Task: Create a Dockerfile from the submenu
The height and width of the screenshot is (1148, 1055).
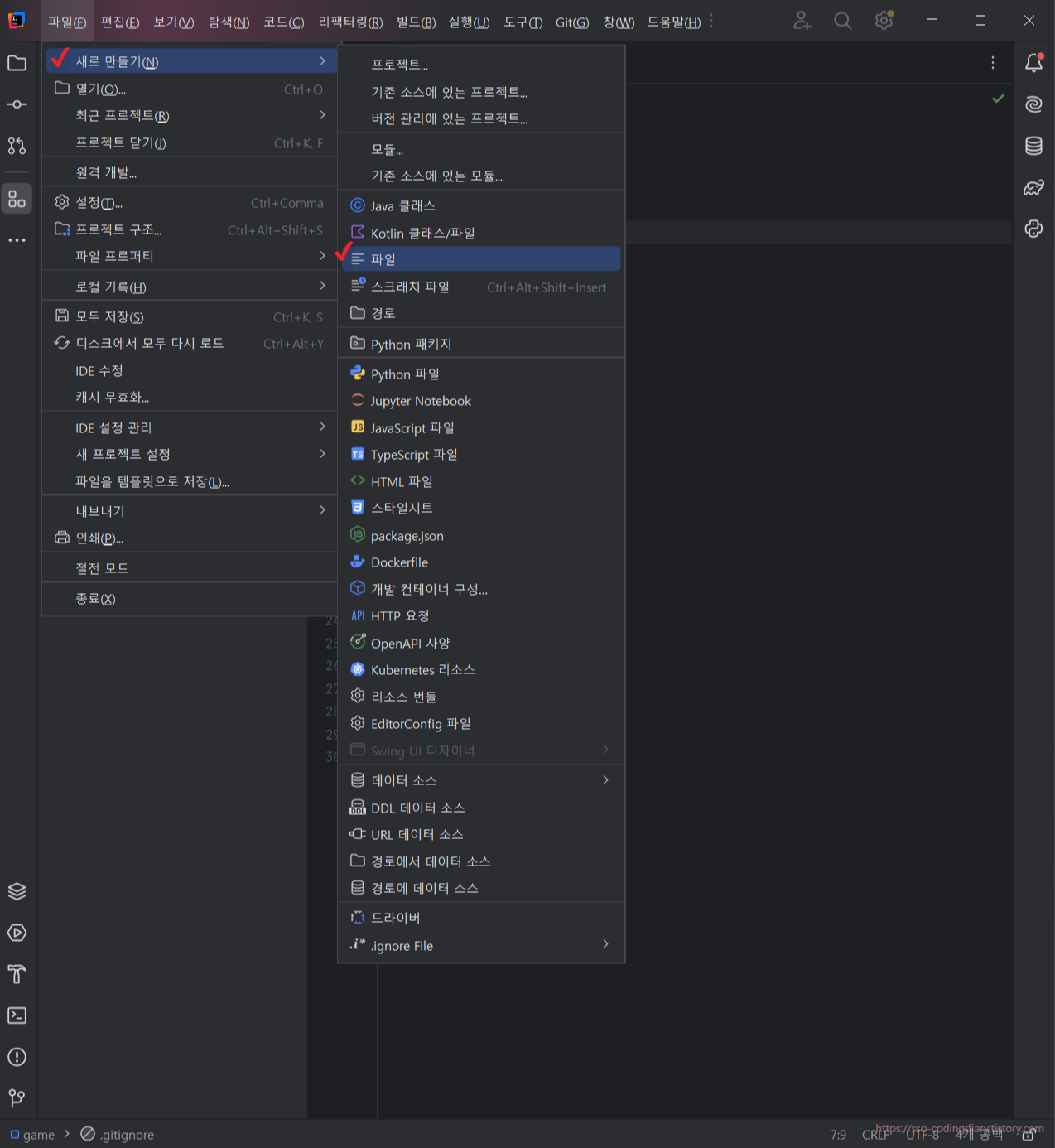Action: point(481,562)
